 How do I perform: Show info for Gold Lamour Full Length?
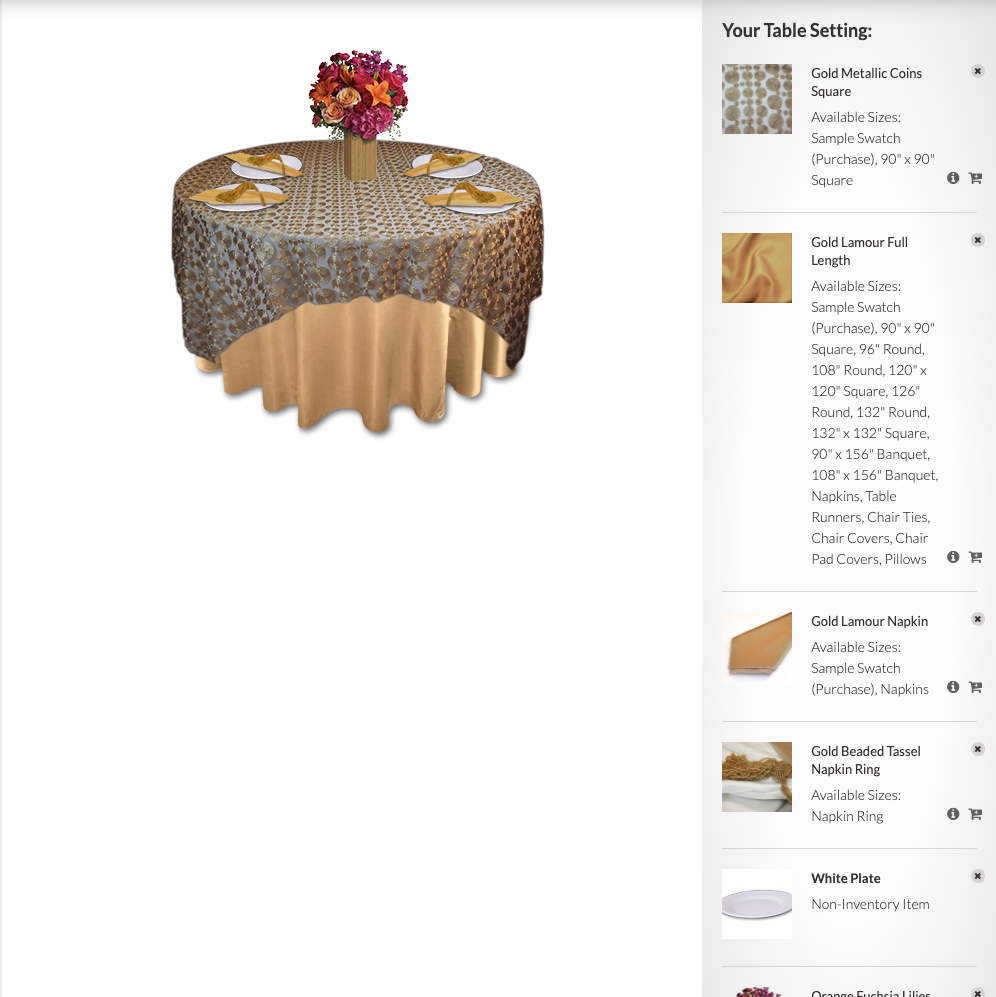point(953,557)
